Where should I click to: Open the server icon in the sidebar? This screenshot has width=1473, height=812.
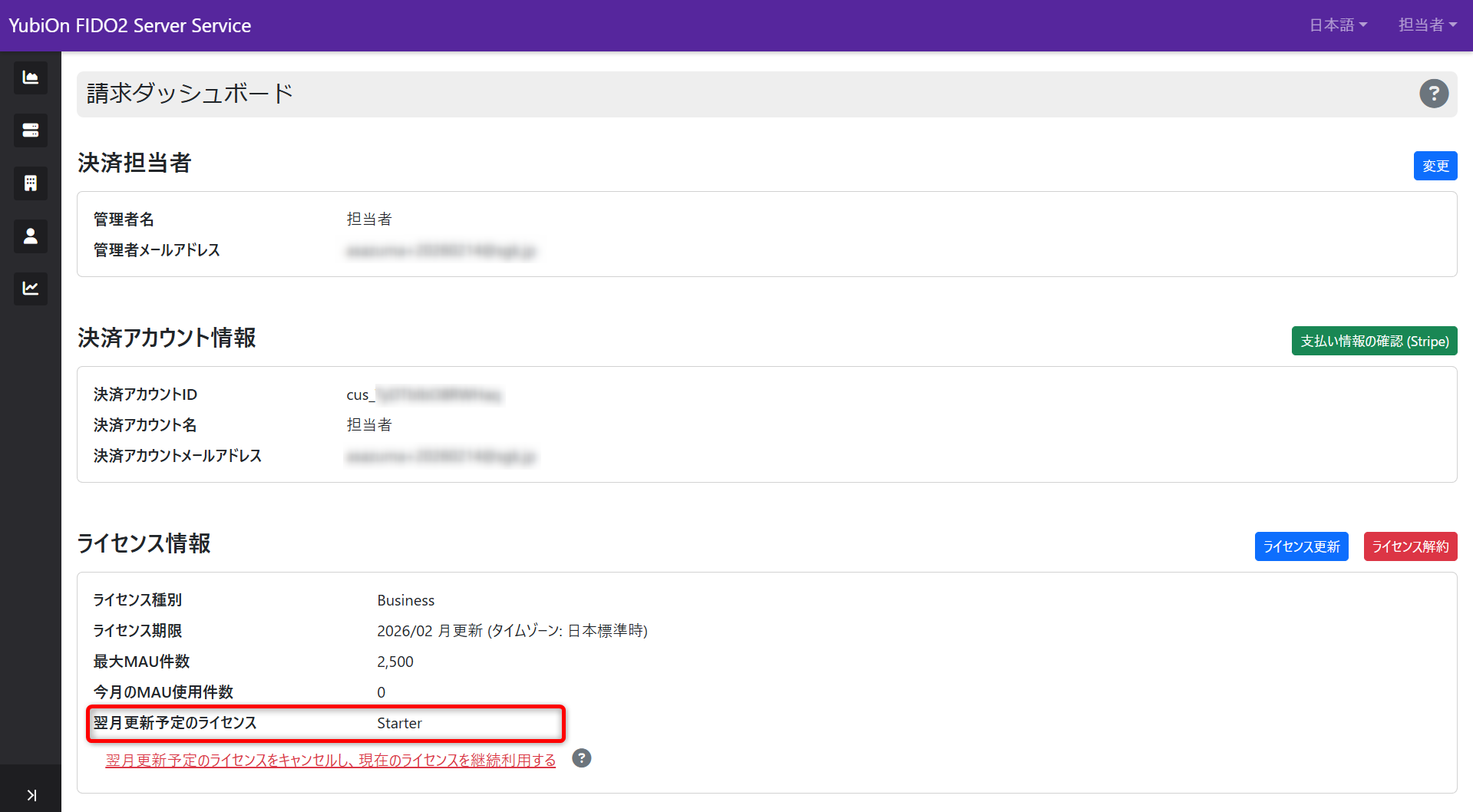31,130
